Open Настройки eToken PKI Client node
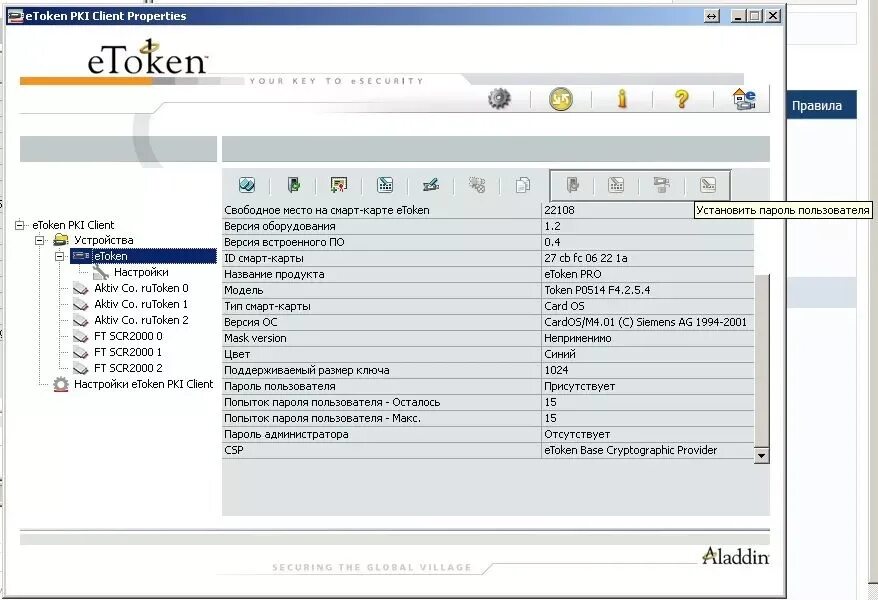The height and width of the screenshot is (600, 878). [143, 385]
